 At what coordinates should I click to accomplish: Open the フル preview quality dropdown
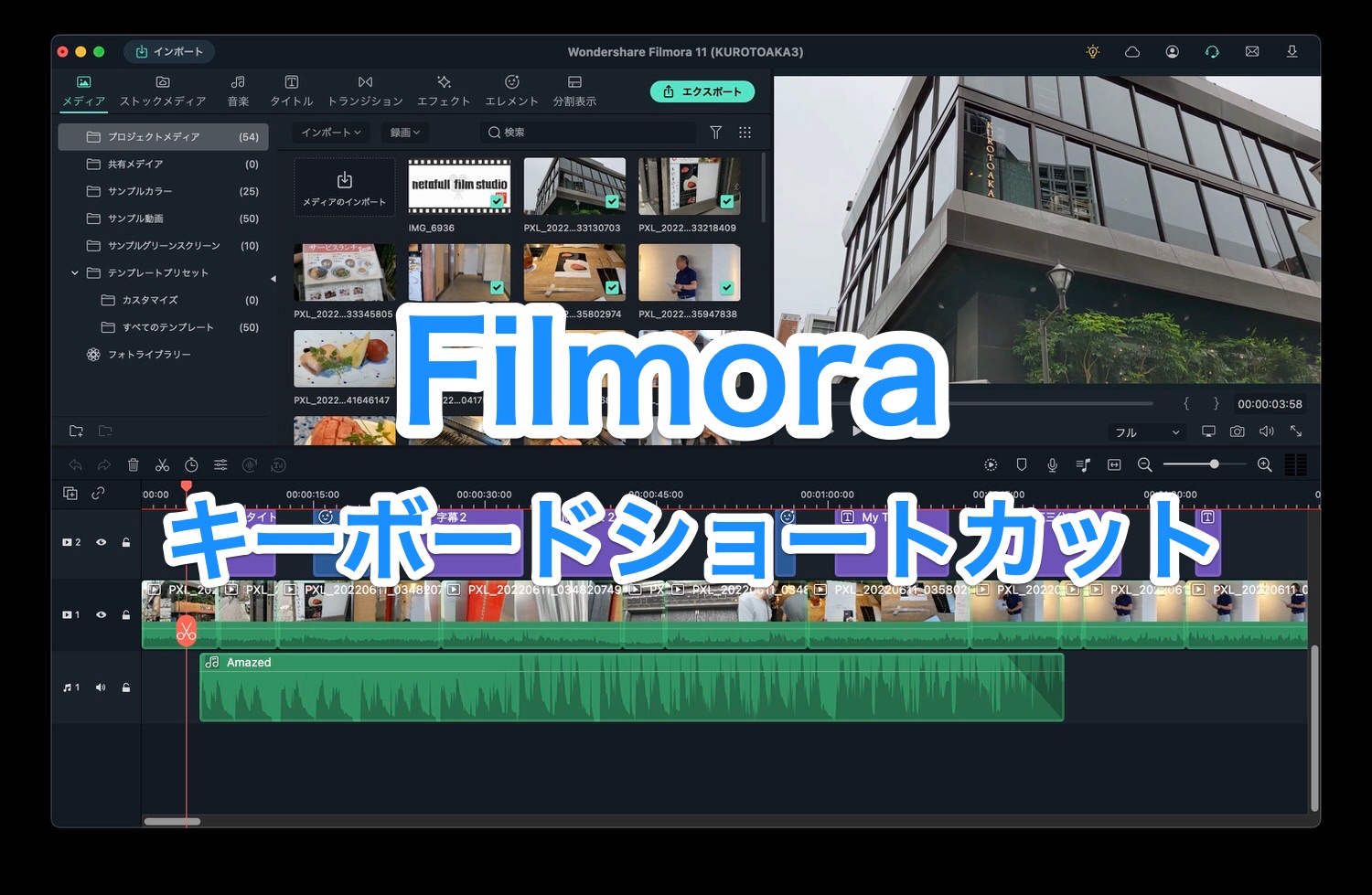click(x=1148, y=432)
